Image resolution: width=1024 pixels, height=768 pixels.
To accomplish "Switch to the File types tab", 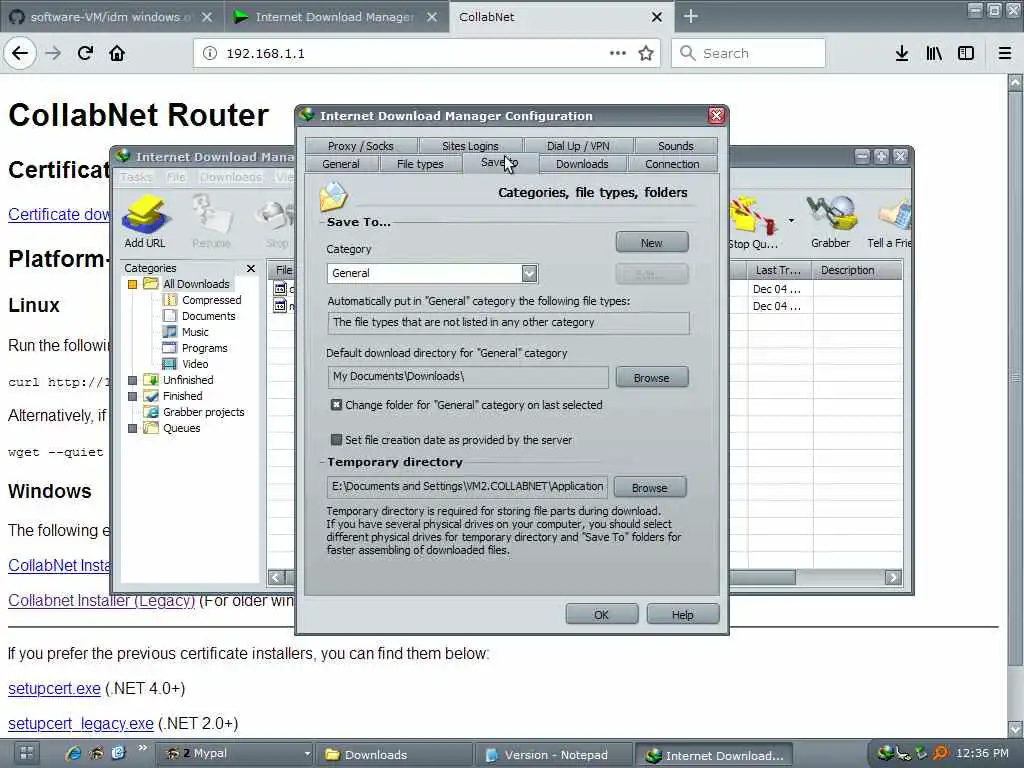I will (420, 164).
